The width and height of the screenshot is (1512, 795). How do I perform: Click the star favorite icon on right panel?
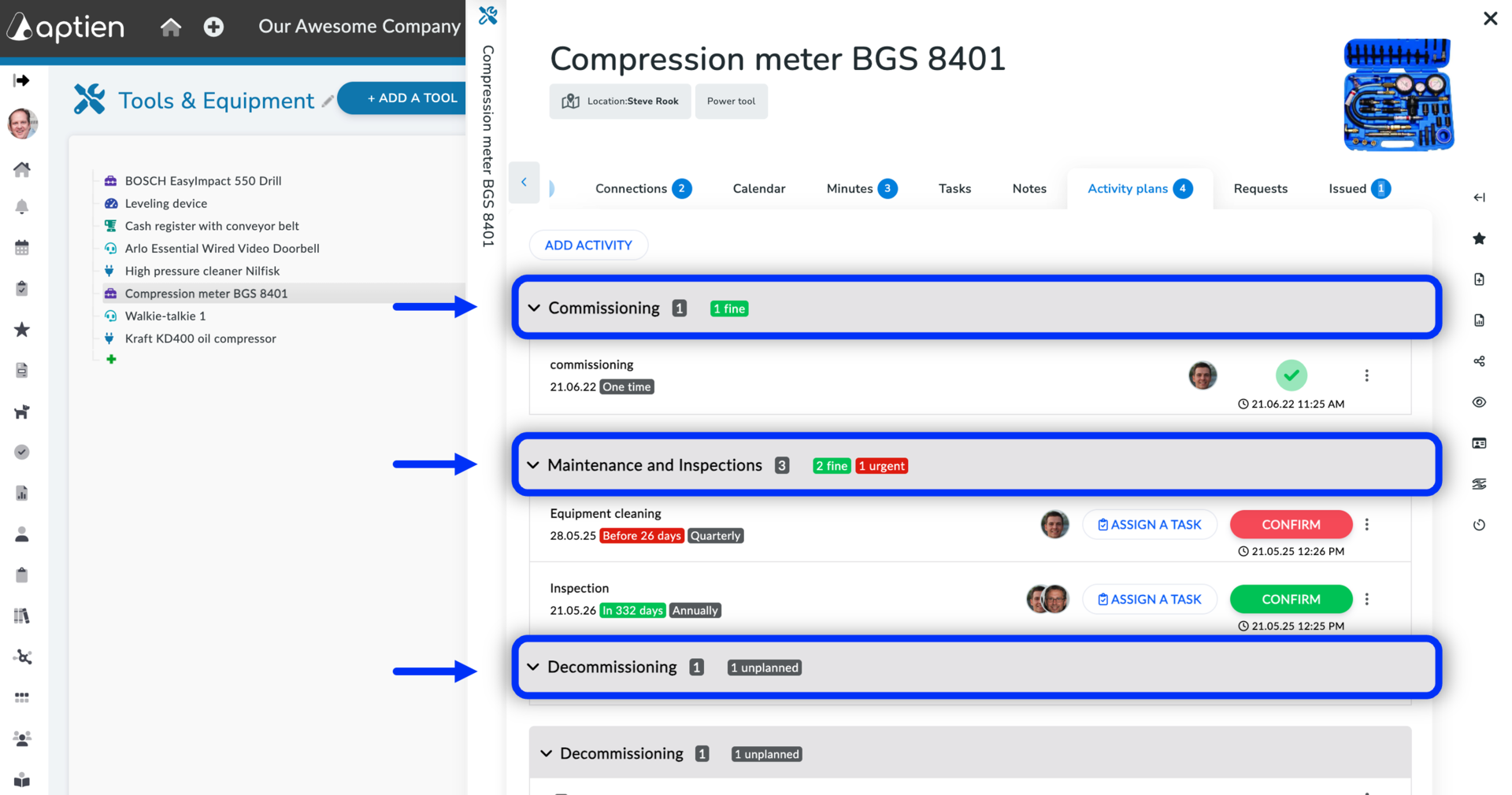point(1479,238)
